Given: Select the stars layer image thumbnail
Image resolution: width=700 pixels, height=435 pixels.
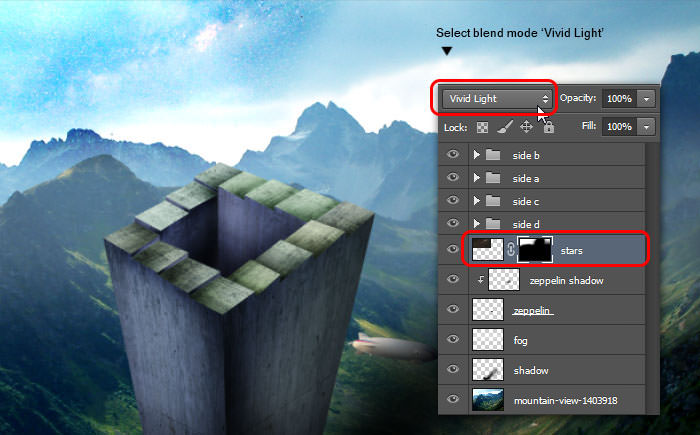Looking at the screenshot, I should 488,250.
